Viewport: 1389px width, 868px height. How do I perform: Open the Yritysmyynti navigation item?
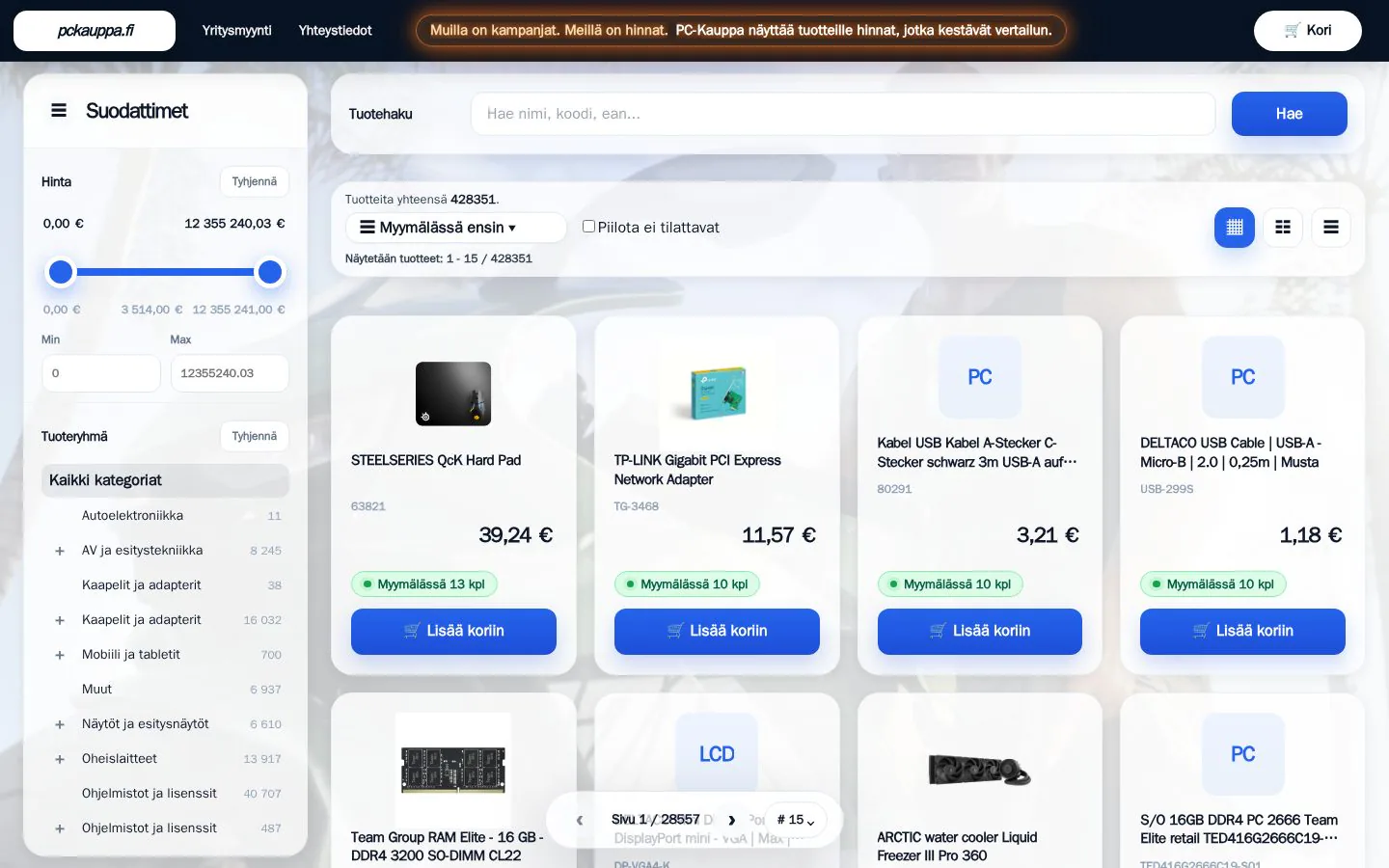[x=236, y=31]
